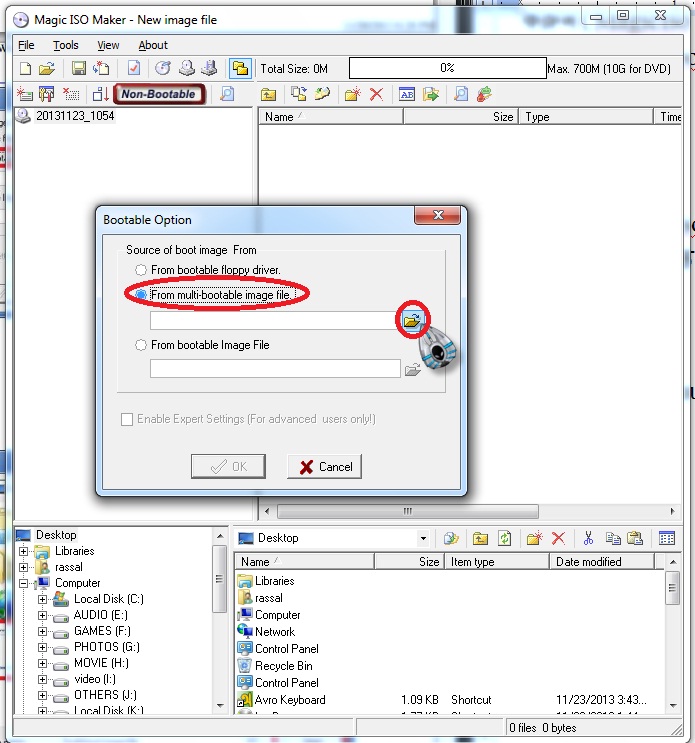
Task: Click the remove-item icon with red X and dotted box
Action: pos(72,94)
